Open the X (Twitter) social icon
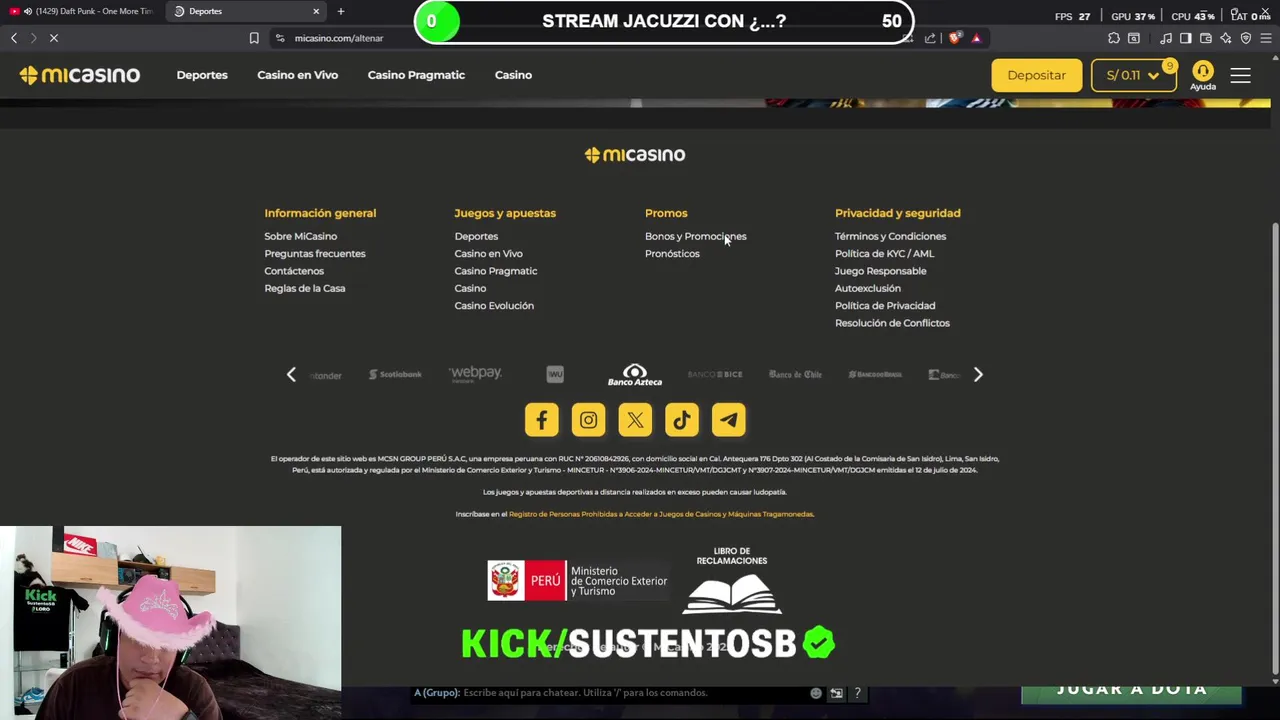The image size is (1280, 720). (635, 420)
